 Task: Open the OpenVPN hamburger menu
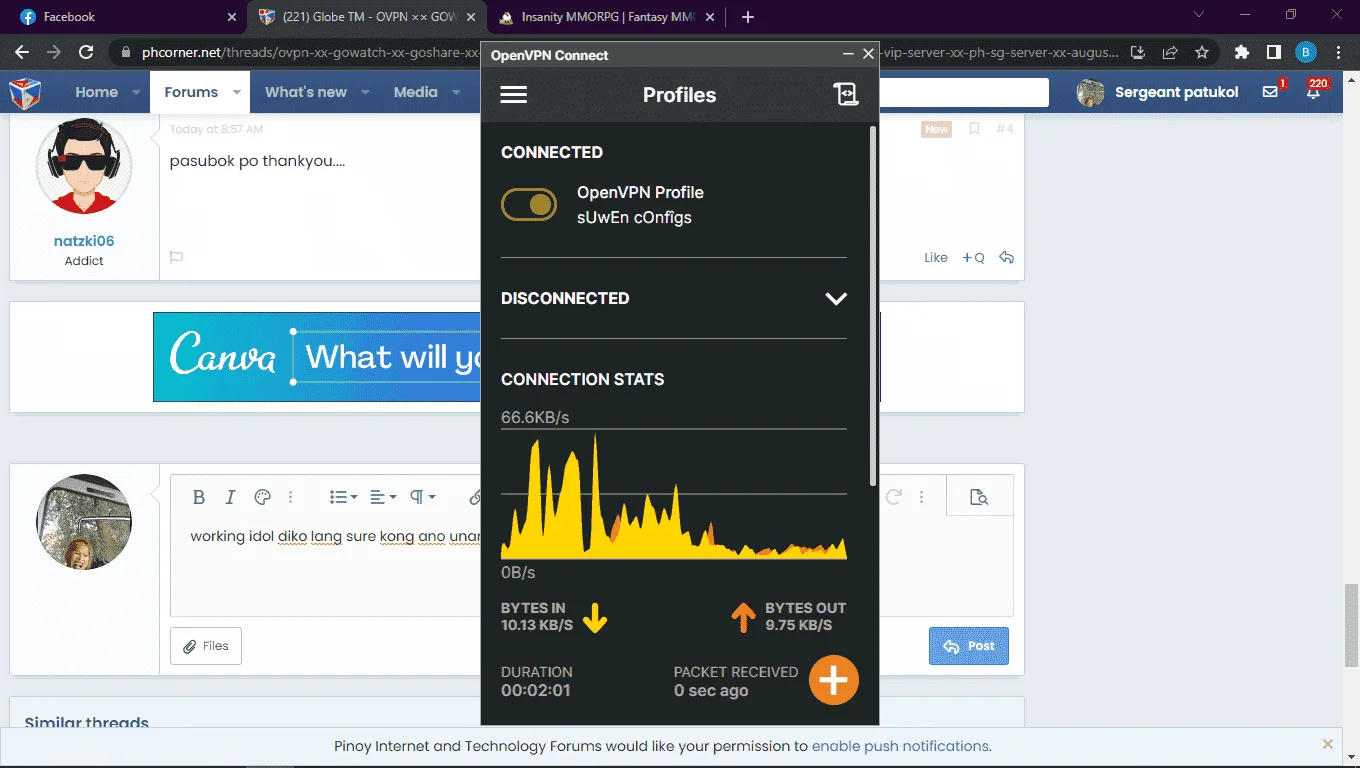pos(513,94)
